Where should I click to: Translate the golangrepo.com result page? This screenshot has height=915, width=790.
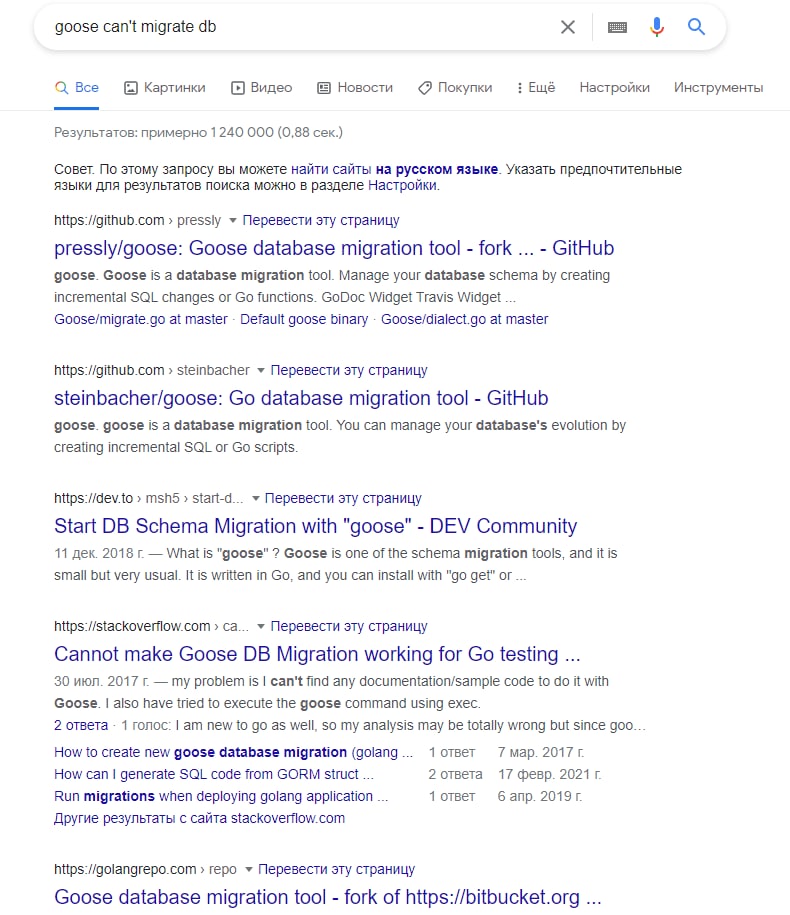coord(337,869)
